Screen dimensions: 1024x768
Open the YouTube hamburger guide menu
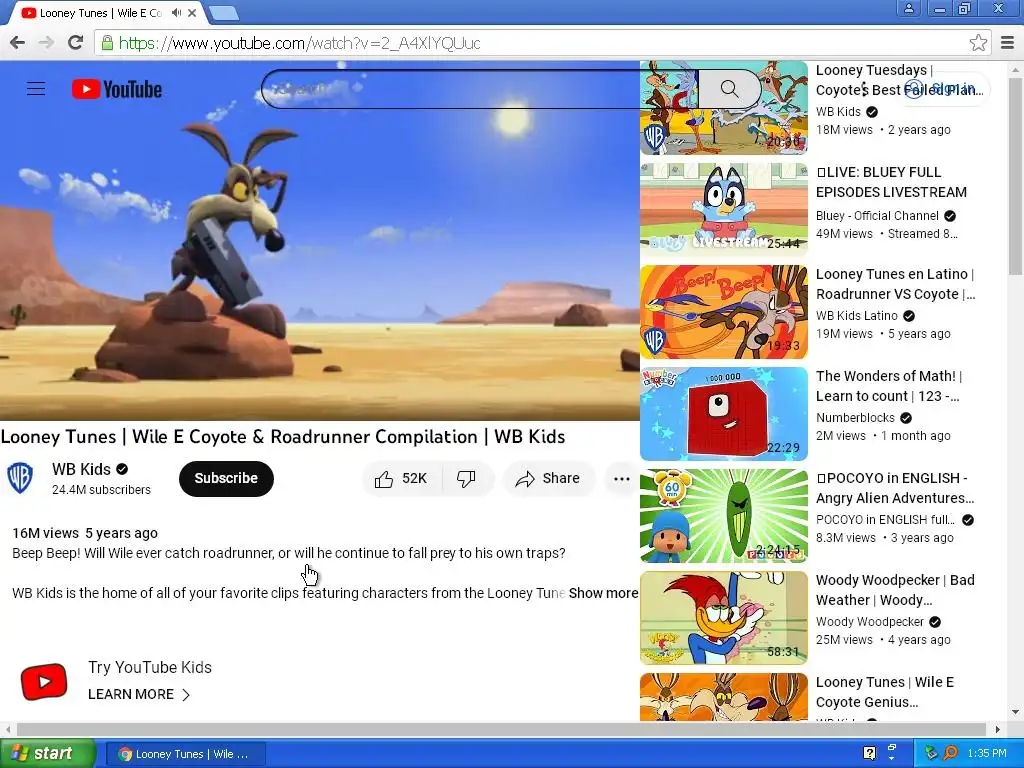pyautogui.click(x=36, y=89)
